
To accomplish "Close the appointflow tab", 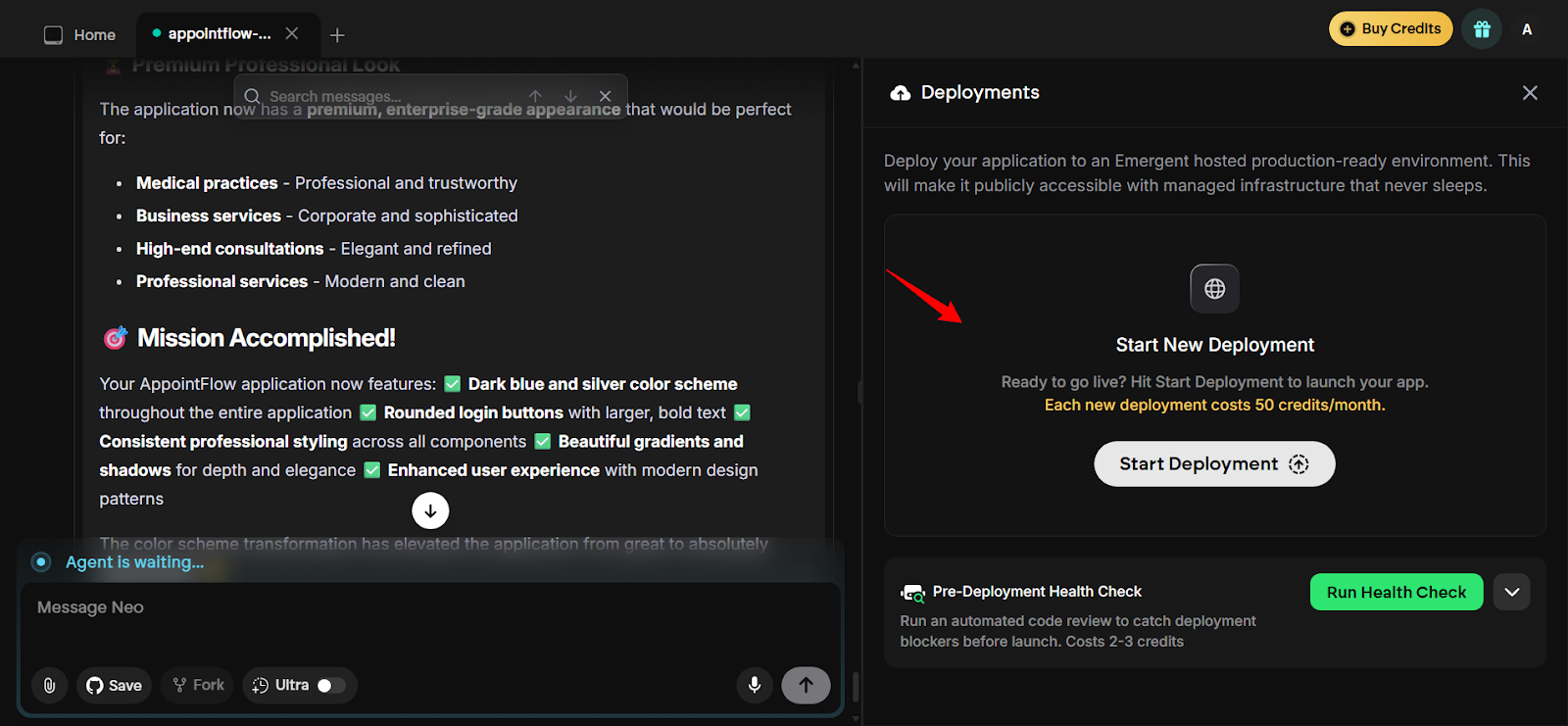I will point(292,33).
